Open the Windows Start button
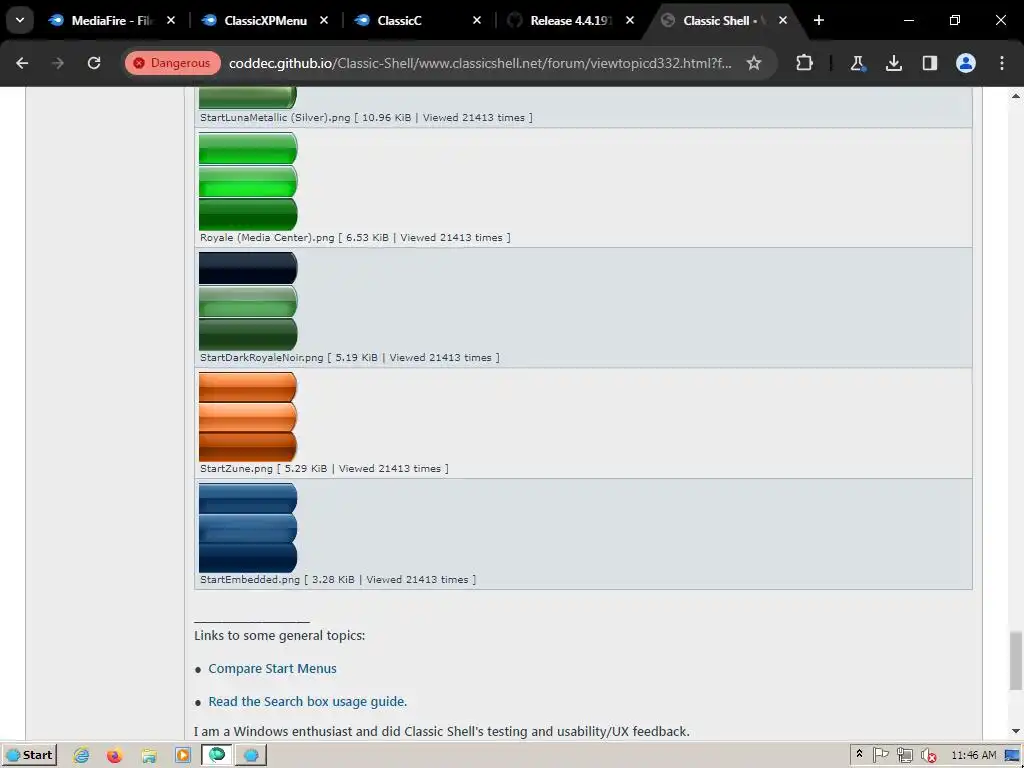1024x768 pixels. 29,755
